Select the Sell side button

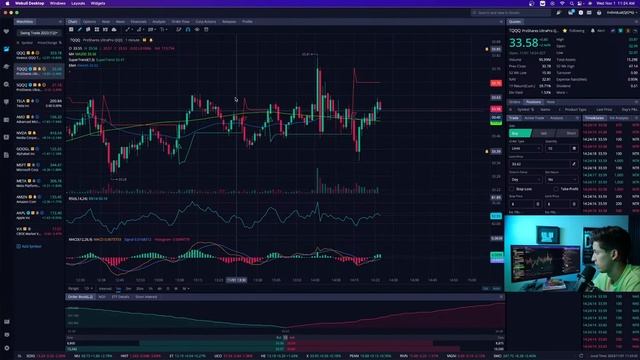[544, 133]
